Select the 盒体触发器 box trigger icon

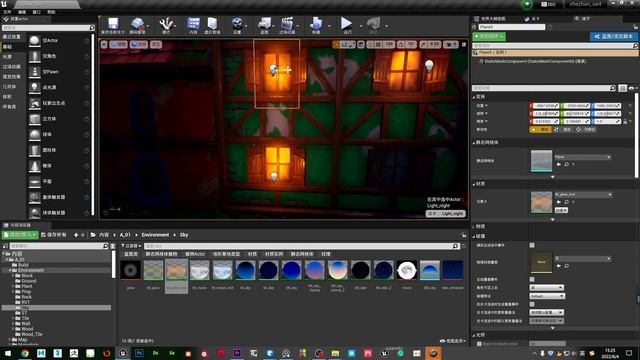[35, 197]
